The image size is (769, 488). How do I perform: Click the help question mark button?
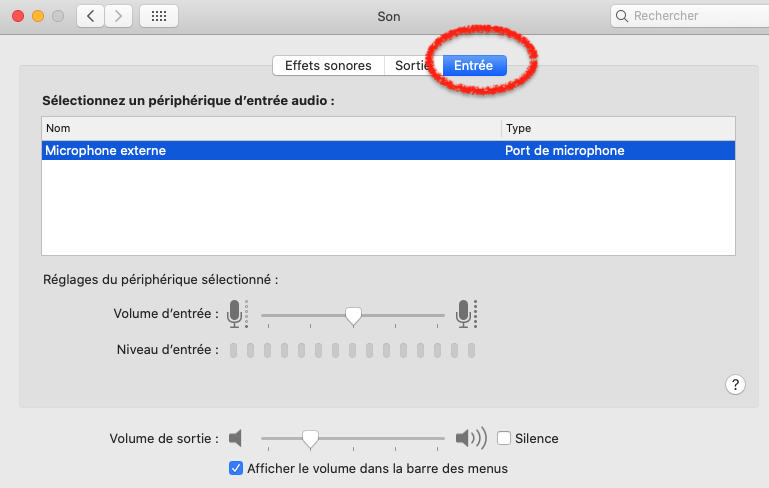[x=735, y=384]
